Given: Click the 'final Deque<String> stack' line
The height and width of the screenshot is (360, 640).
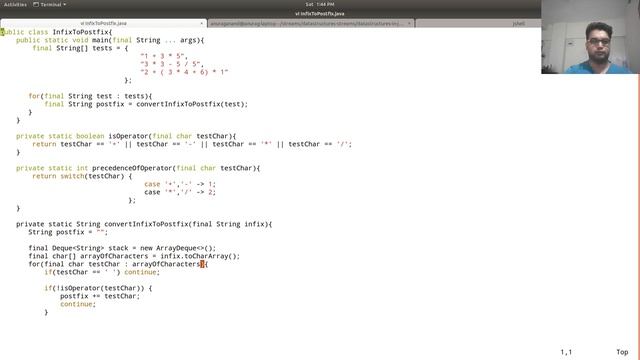Looking at the screenshot, I should (x=122, y=248).
